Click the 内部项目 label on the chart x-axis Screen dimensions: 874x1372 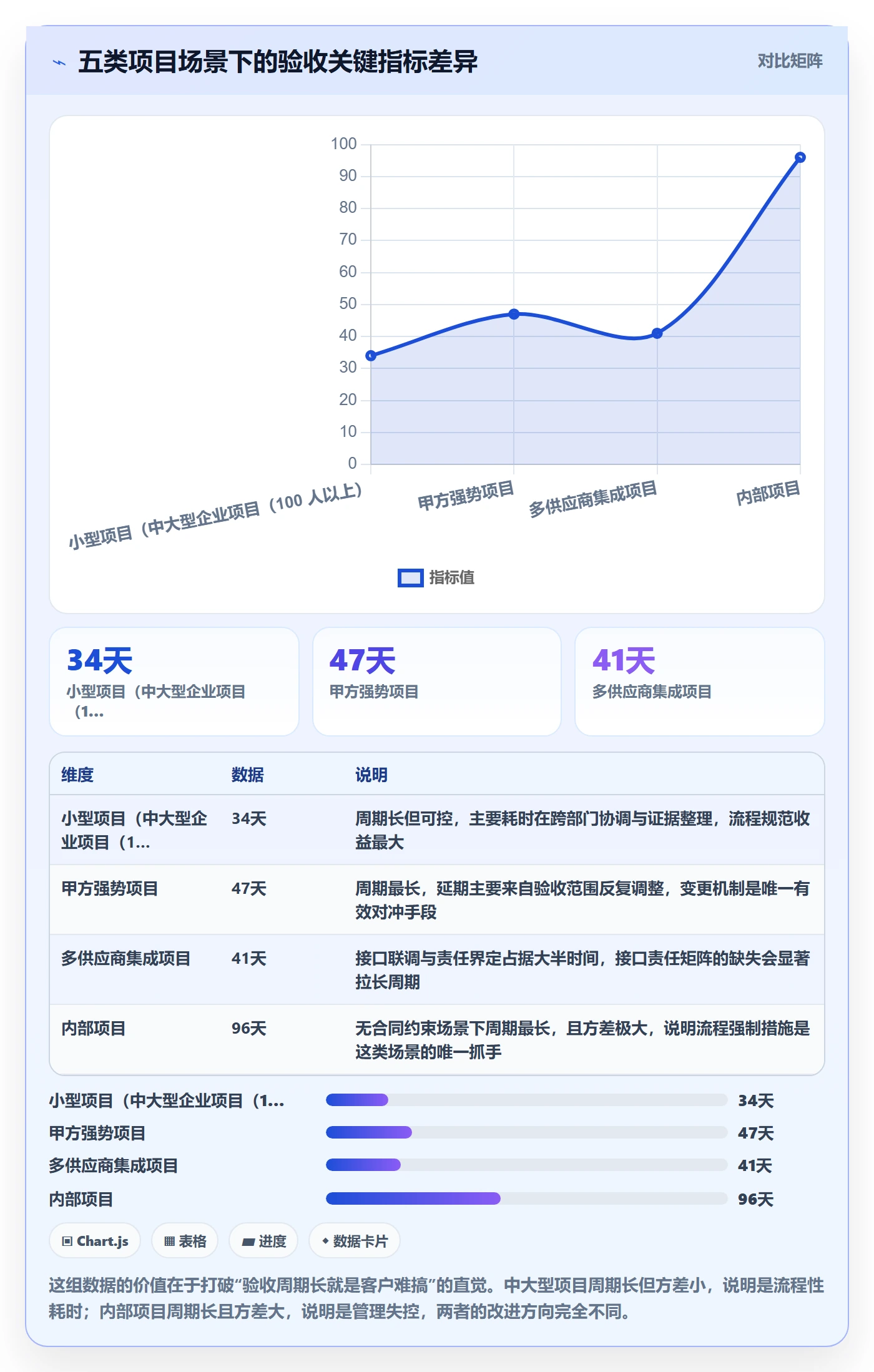[x=768, y=493]
